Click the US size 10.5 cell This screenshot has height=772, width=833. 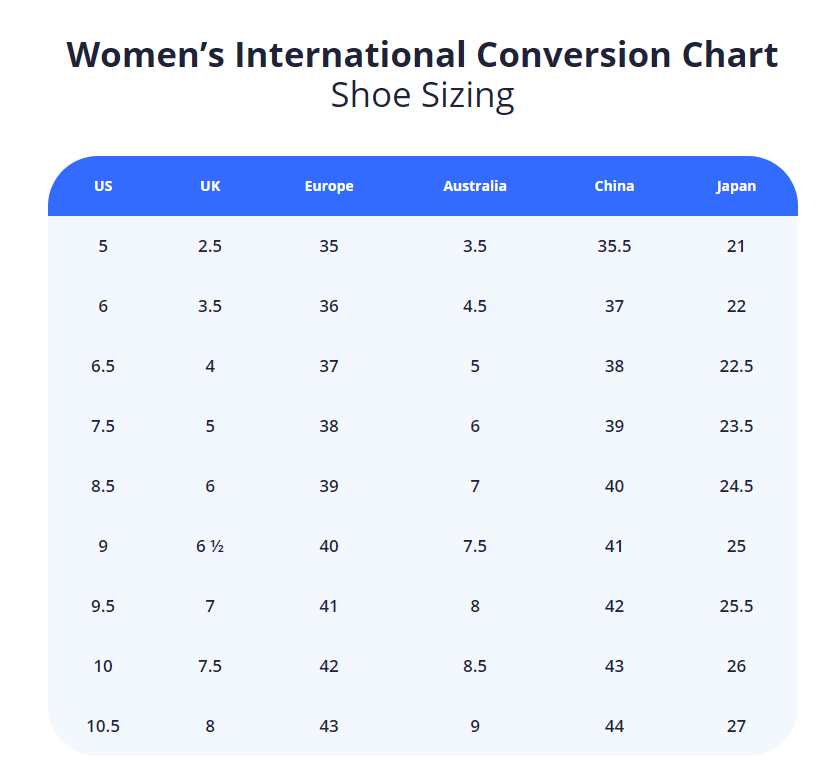point(103,726)
